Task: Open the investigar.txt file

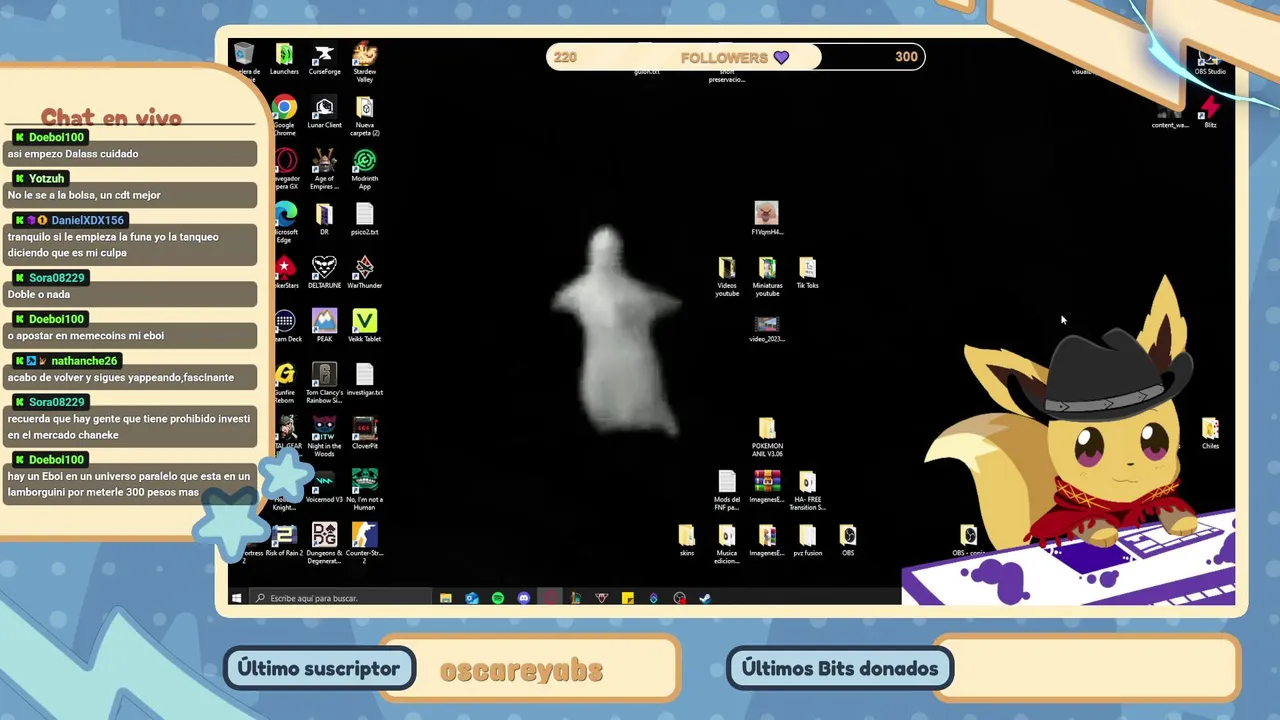Action: [x=365, y=380]
